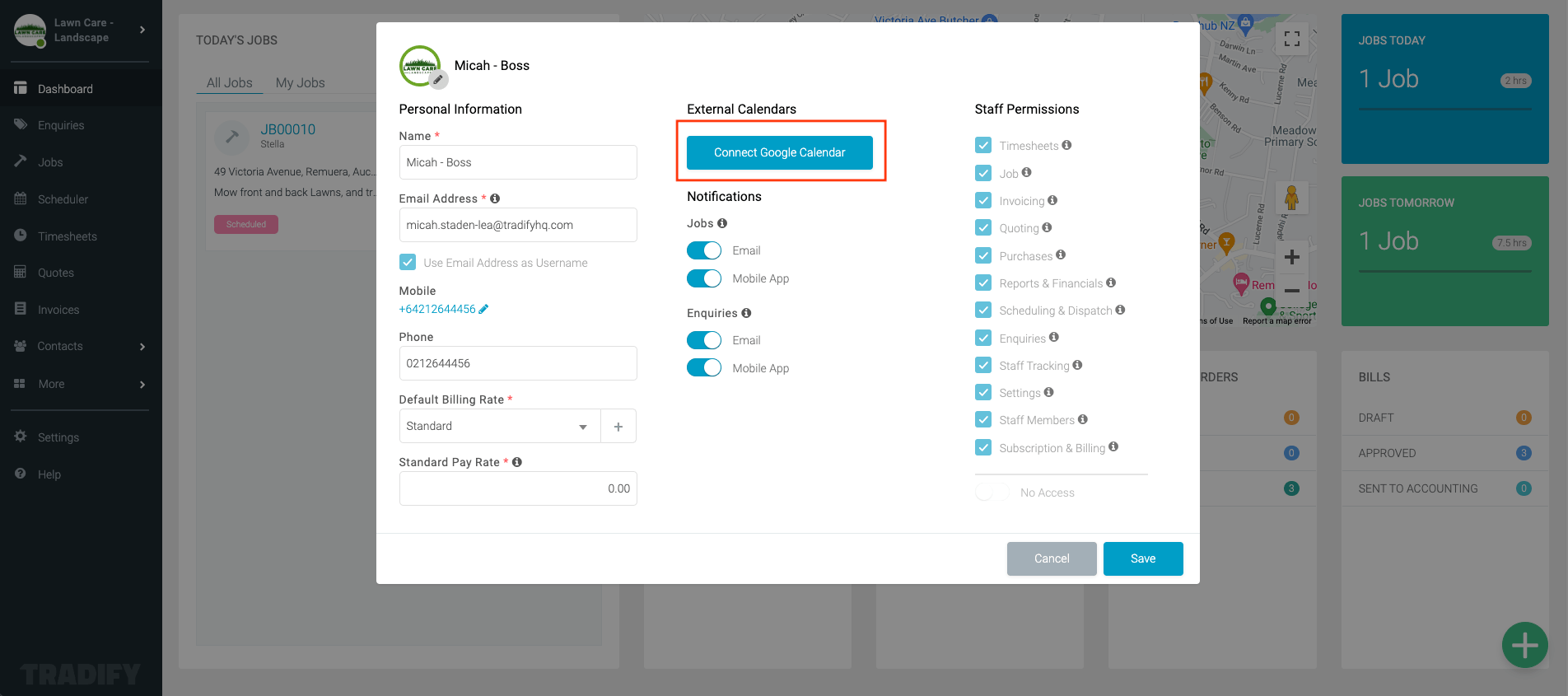This screenshot has height=696, width=1568.
Task: Click the green plus floating button
Action: coord(1524,645)
